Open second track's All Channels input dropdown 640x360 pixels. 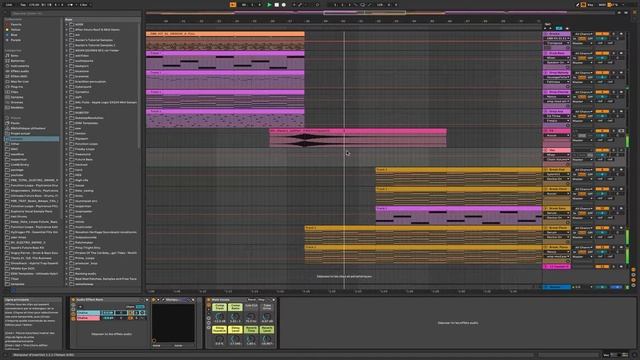(583, 53)
